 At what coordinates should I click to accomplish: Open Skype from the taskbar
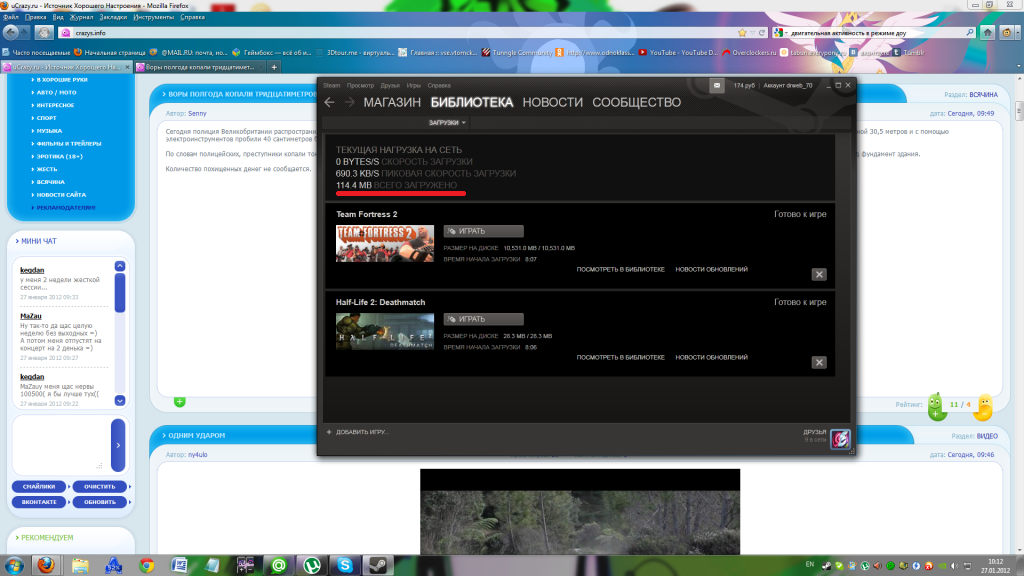coord(345,565)
